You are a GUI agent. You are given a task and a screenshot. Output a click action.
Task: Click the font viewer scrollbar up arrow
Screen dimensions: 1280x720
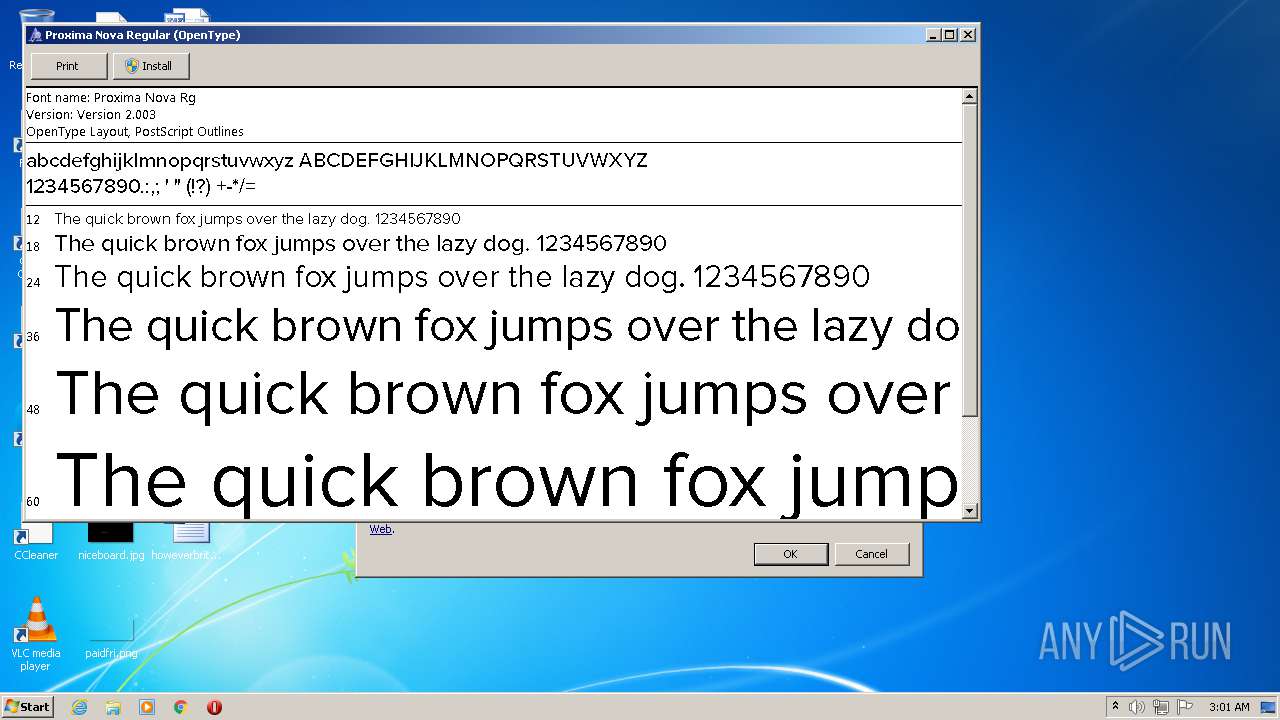tap(969, 97)
